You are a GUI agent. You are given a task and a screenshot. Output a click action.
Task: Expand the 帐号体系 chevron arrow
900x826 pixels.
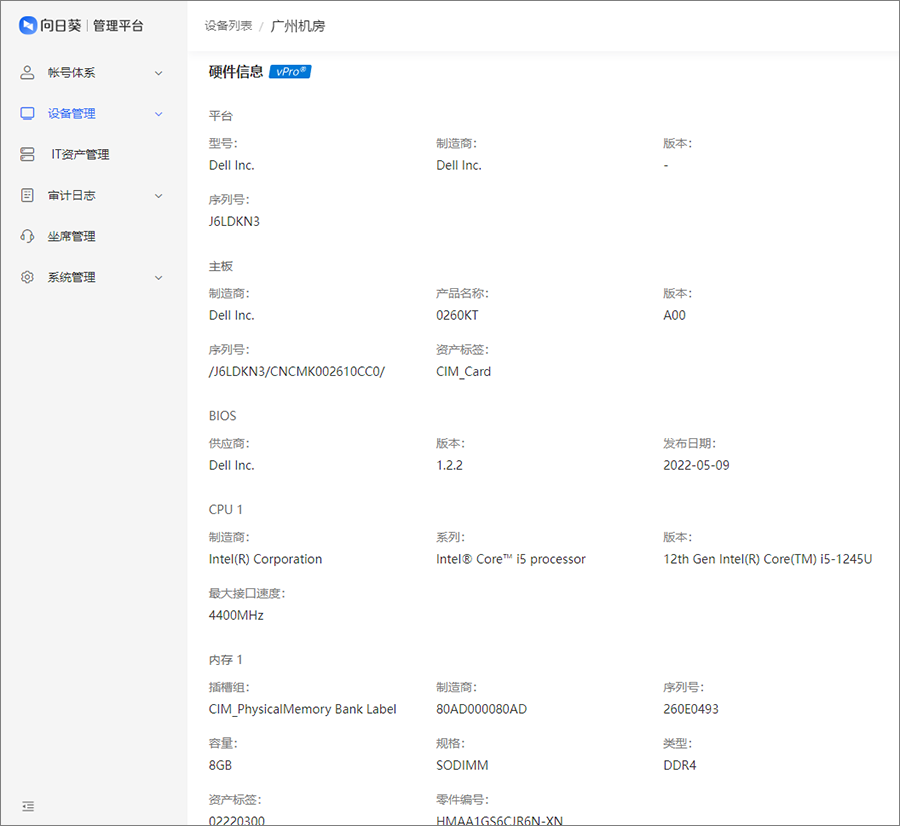point(158,73)
